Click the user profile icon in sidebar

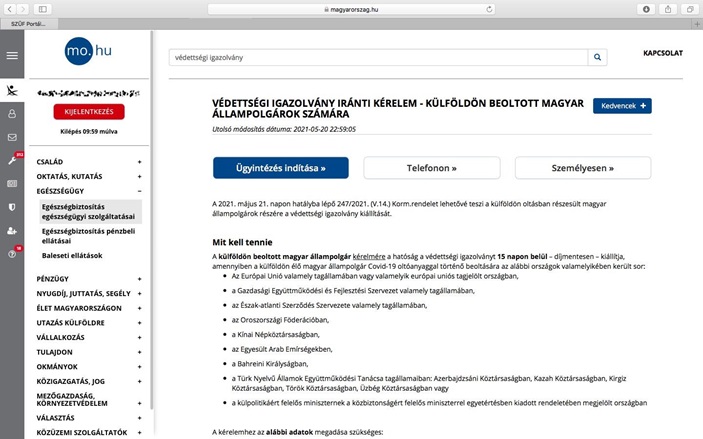pos(12,113)
